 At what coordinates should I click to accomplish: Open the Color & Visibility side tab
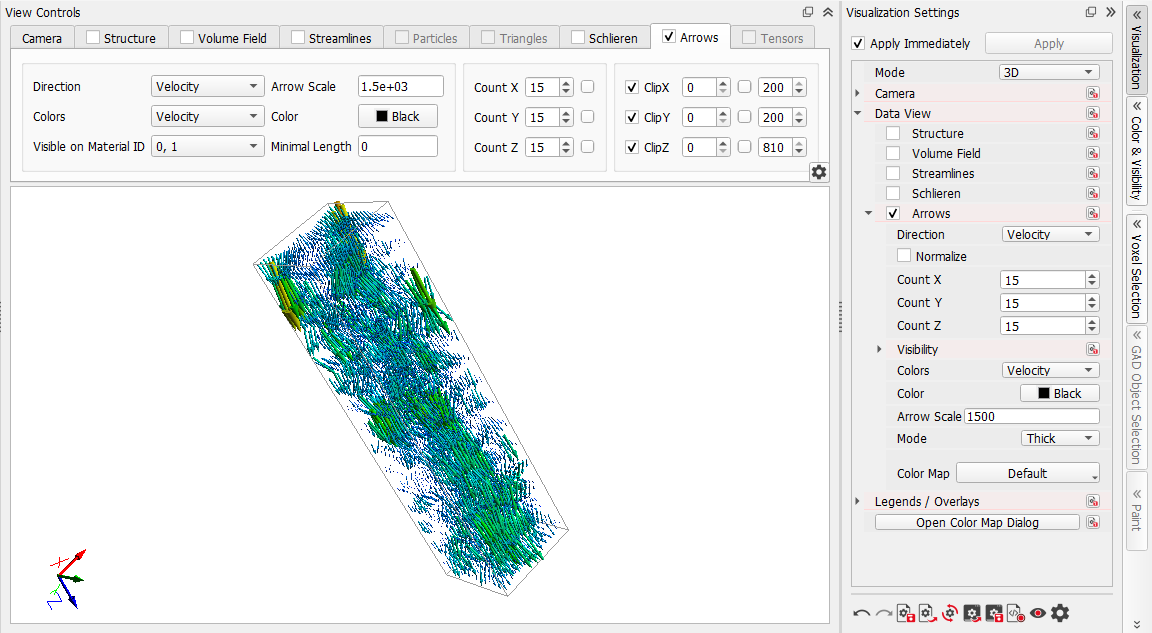(1137, 151)
